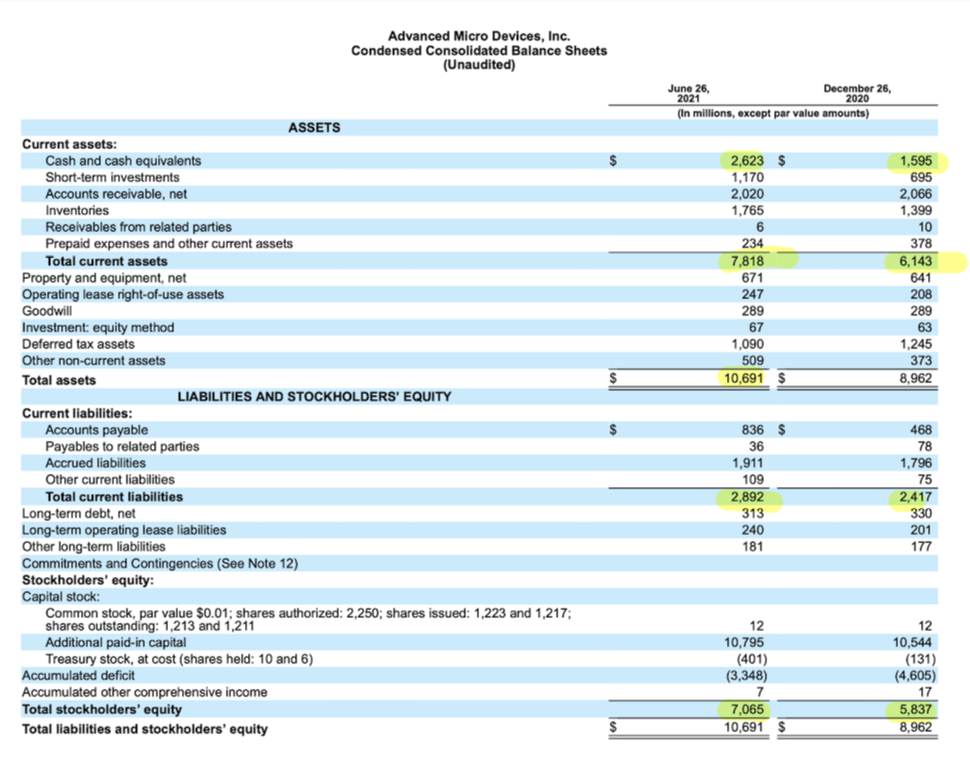
Task: Select "Prepaid expenses and other current assets"
Action: (x=169, y=244)
